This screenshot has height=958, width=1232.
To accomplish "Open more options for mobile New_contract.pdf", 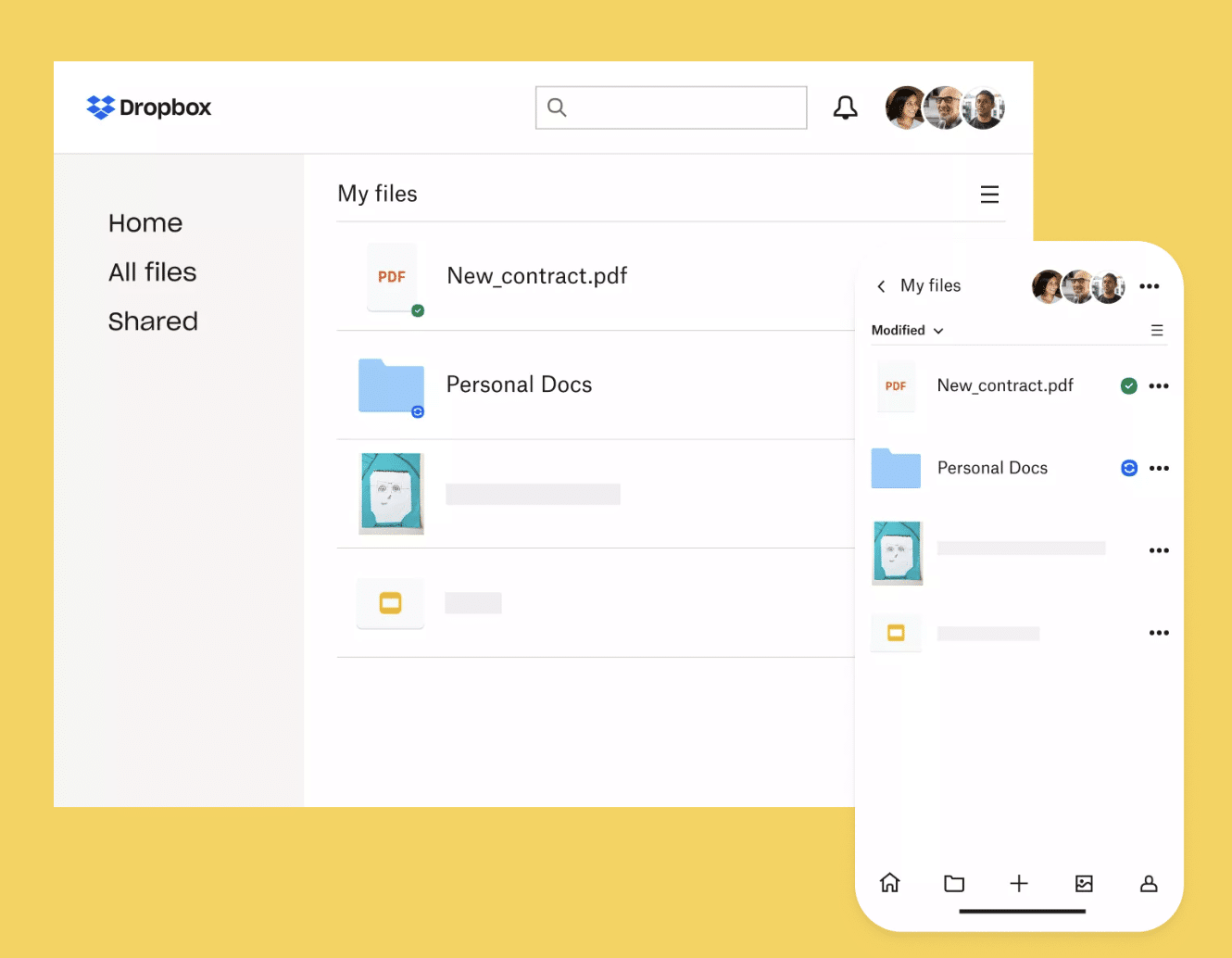I will tap(1159, 386).
